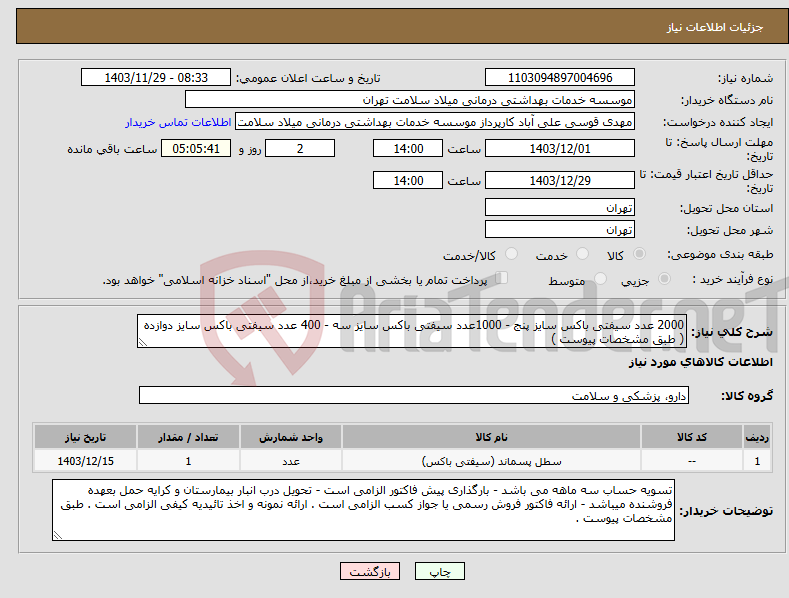The height and width of the screenshot is (598, 789).
Task: Click the remaining time 05:05:41 field
Action: click(196, 148)
